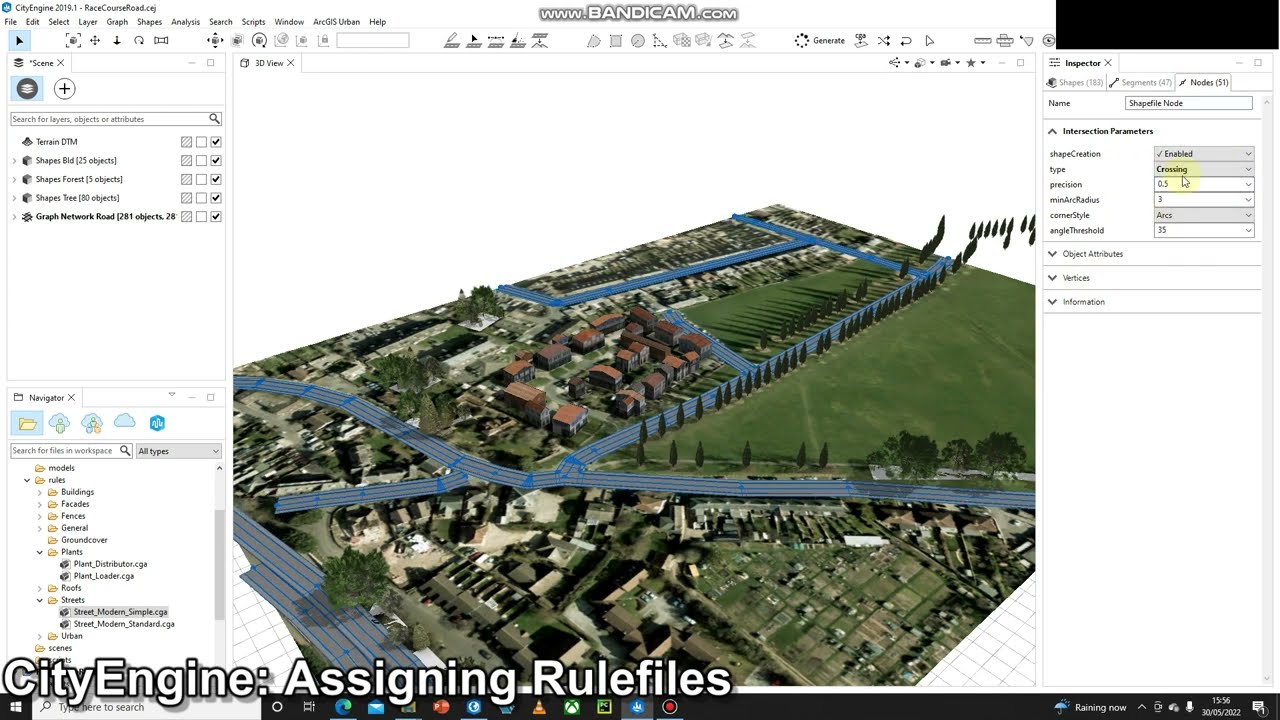This screenshot has width=1280, height=720.
Task: Click the Navigator cloud icon
Action: pos(124,422)
